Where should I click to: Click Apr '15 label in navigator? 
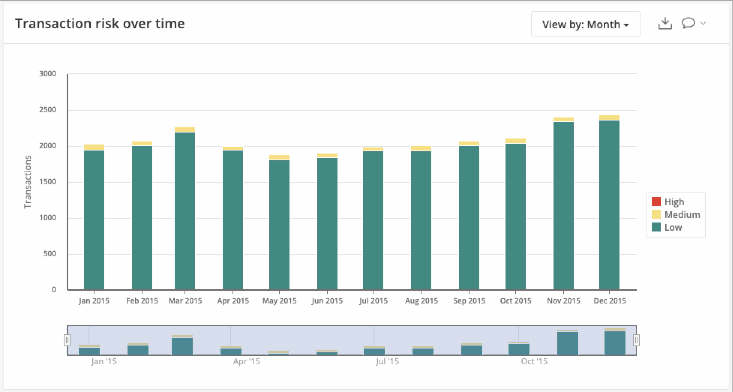[246, 362]
